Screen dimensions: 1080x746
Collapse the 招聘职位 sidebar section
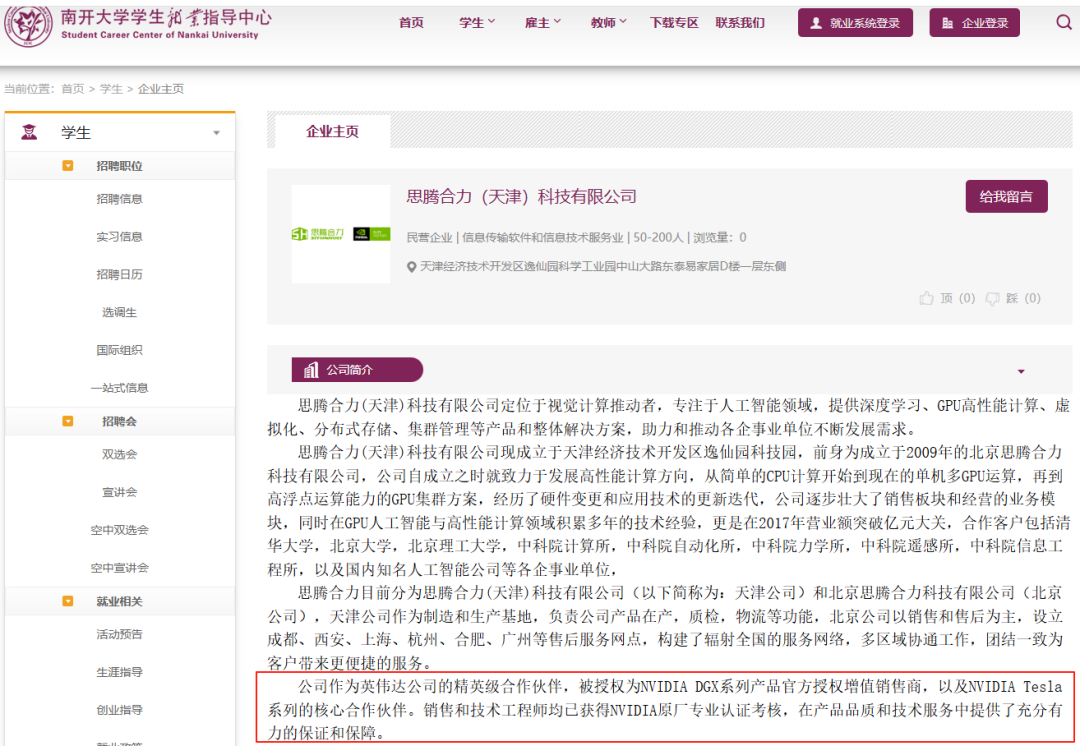click(x=68, y=166)
